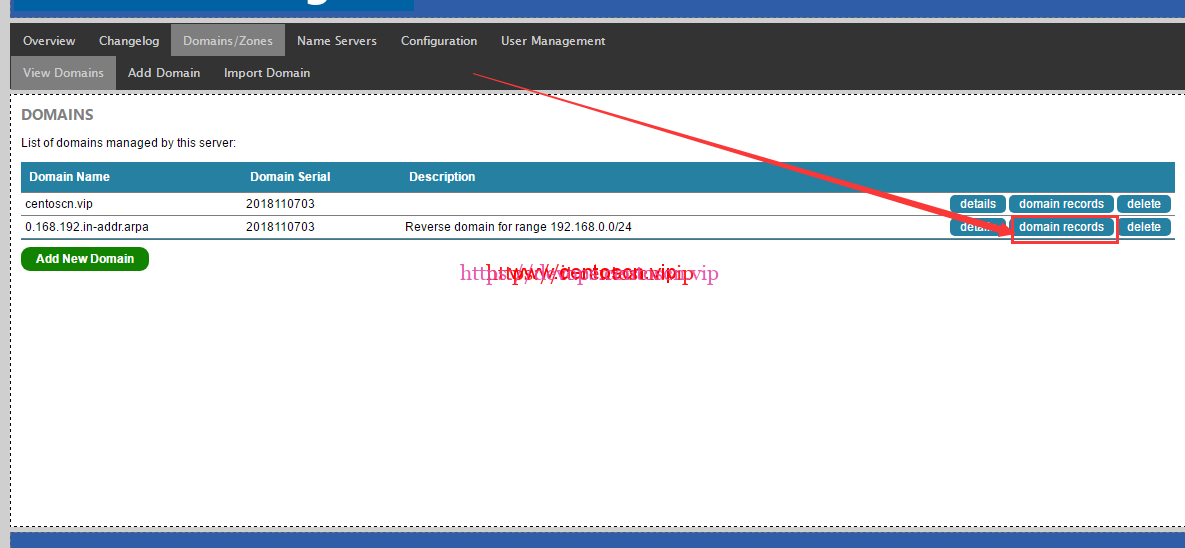This screenshot has width=1185, height=548.
Task: Delete the 0.168.192.in-addr.arpa reverse domain
Action: point(1143,227)
